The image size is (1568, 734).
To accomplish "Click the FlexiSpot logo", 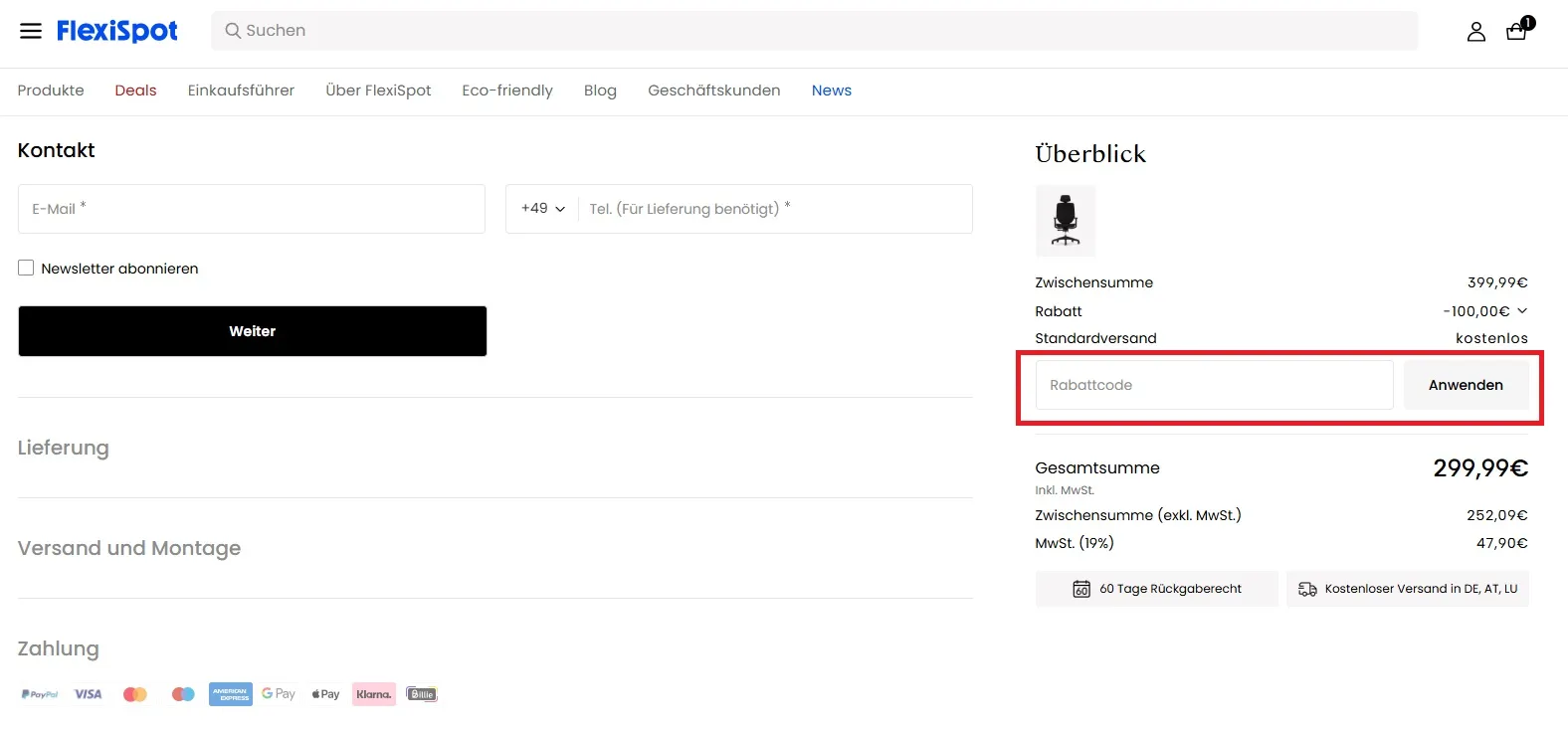I will point(117,31).
